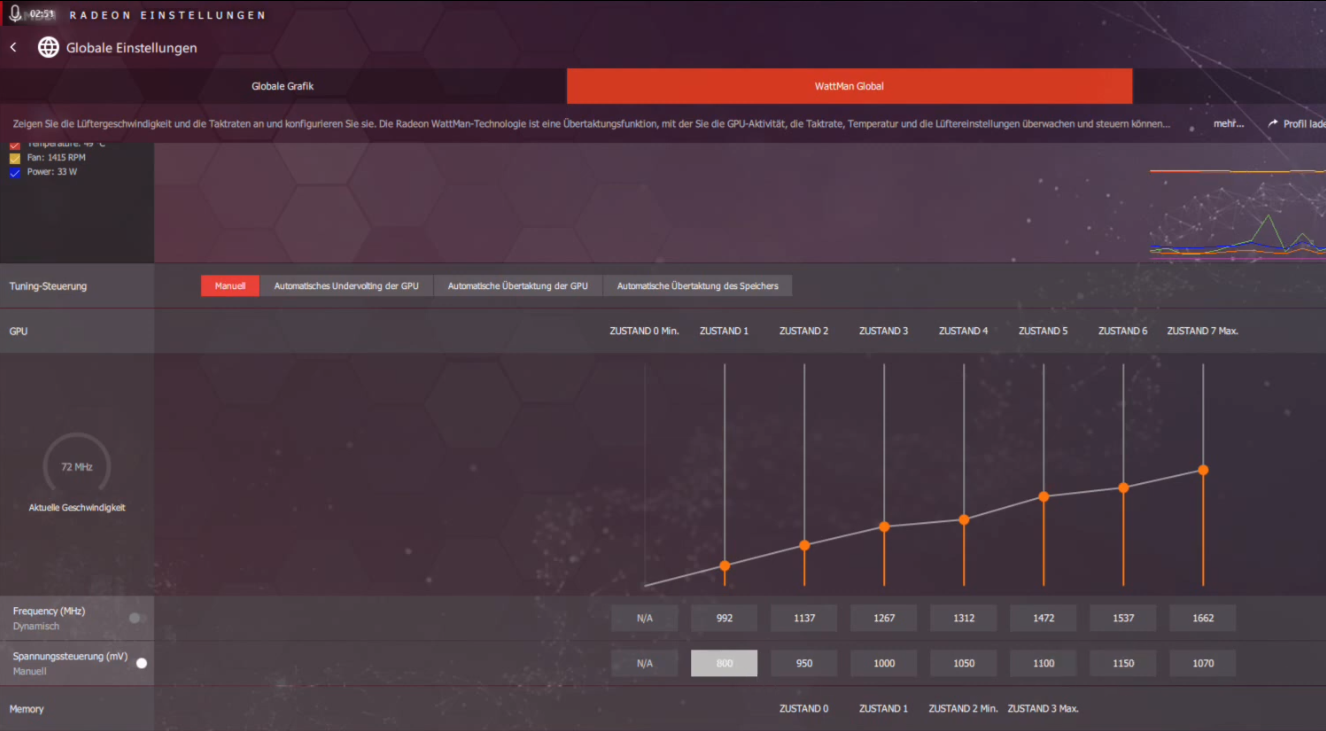Viewport: 1326px width, 731px height.
Task: Click the Zustand 4 frequency slider handle
Action: click(x=964, y=520)
